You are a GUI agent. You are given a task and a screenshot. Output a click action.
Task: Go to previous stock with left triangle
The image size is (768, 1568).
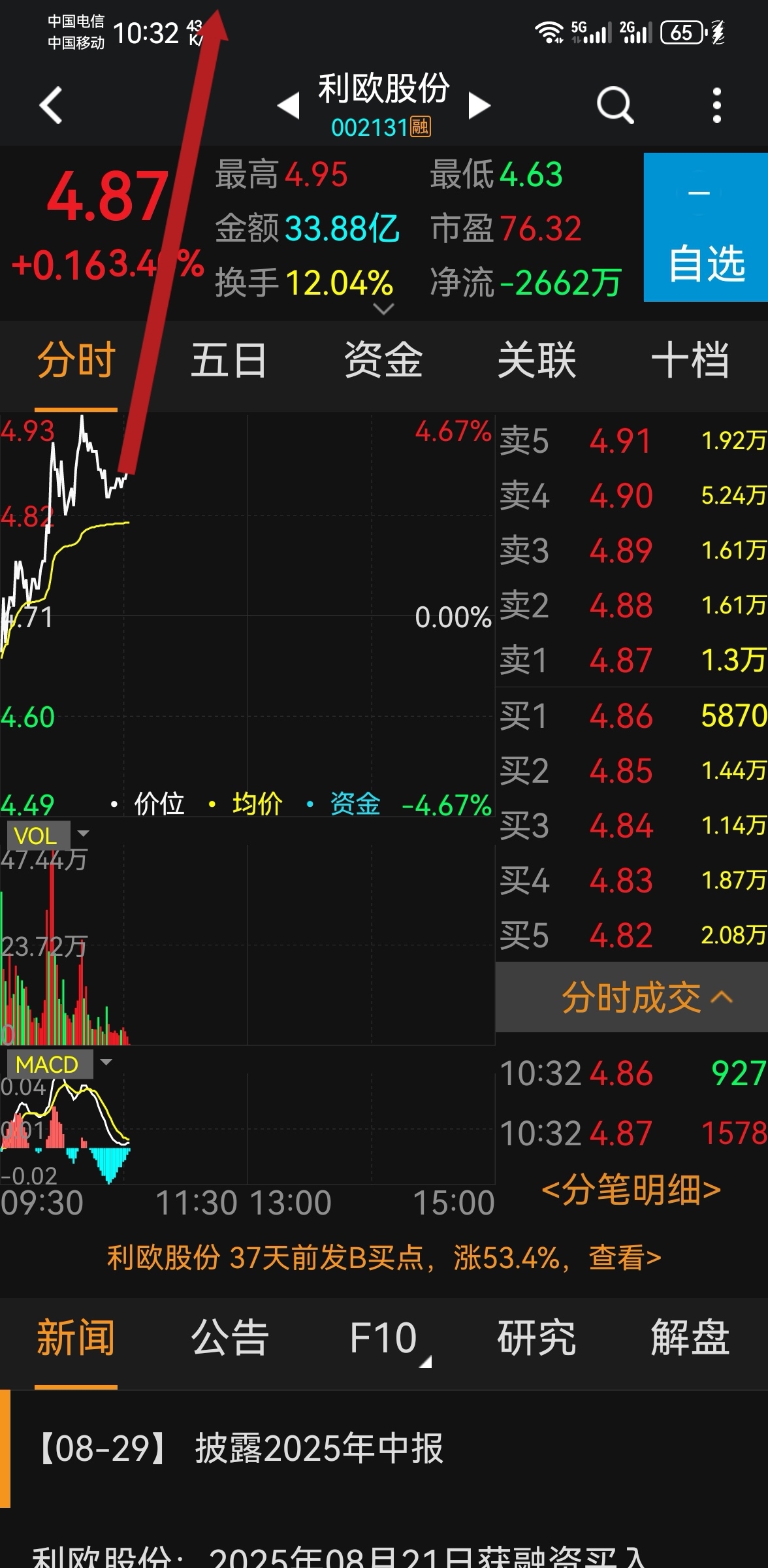point(288,105)
